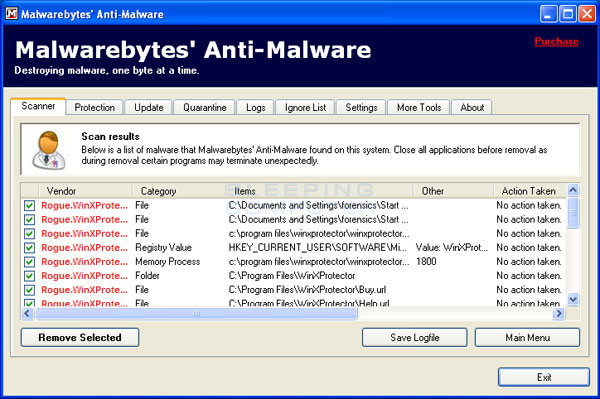Open the More Tools tab
Screen dimensions: 600x399
point(419,107)
